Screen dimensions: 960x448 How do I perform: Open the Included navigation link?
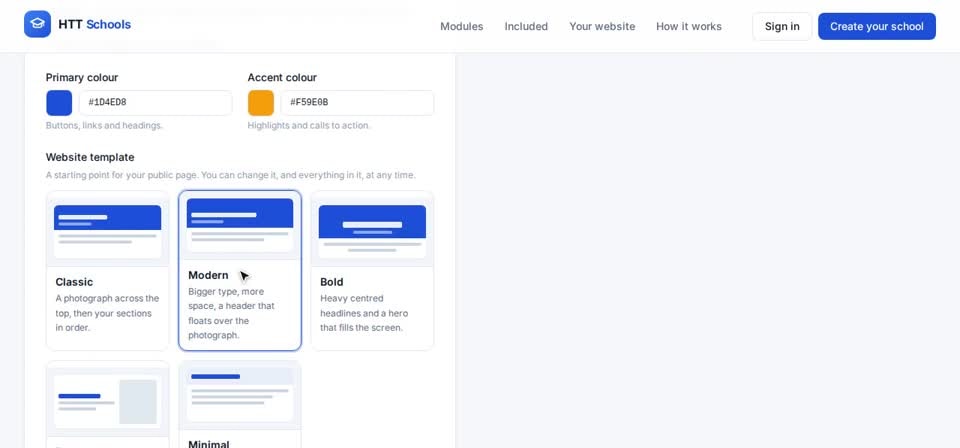coord(526,26)
